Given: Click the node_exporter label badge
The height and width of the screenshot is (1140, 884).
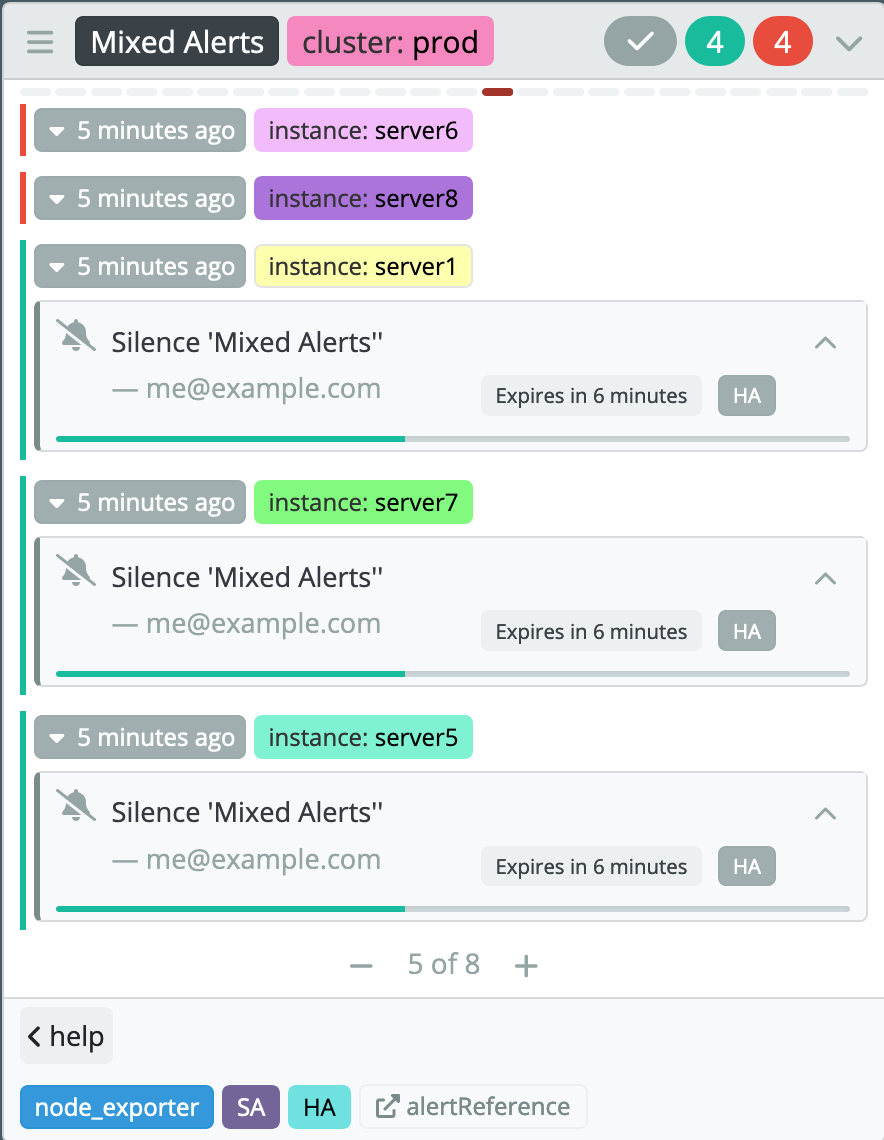Looking at the screenshot, I should [117, 1107].
